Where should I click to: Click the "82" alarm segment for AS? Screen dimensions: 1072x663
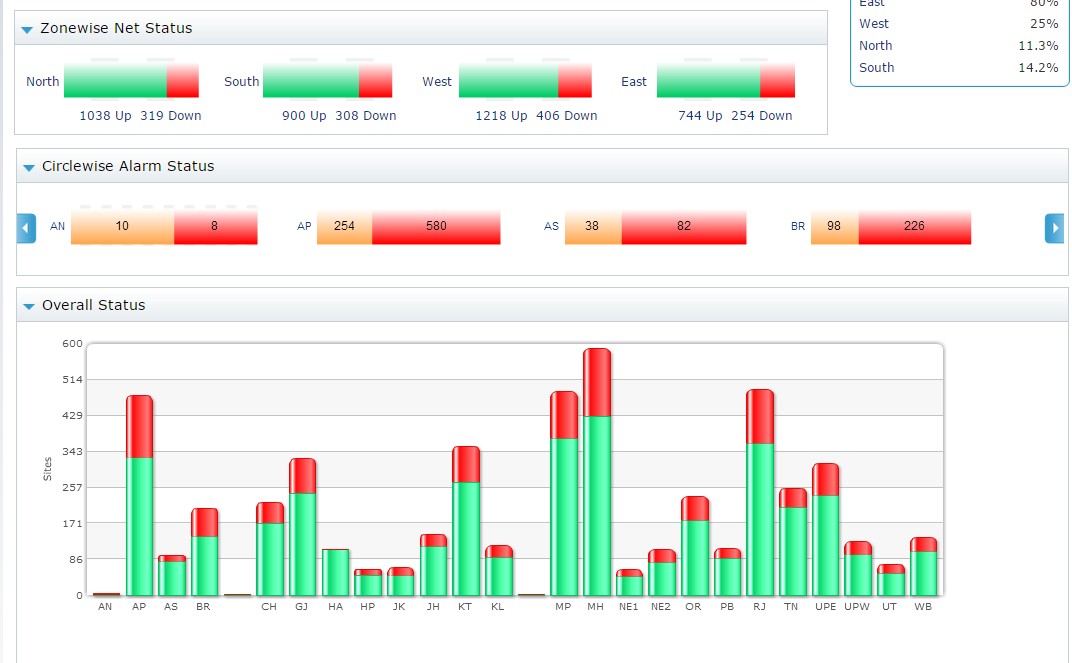[684, 227]
